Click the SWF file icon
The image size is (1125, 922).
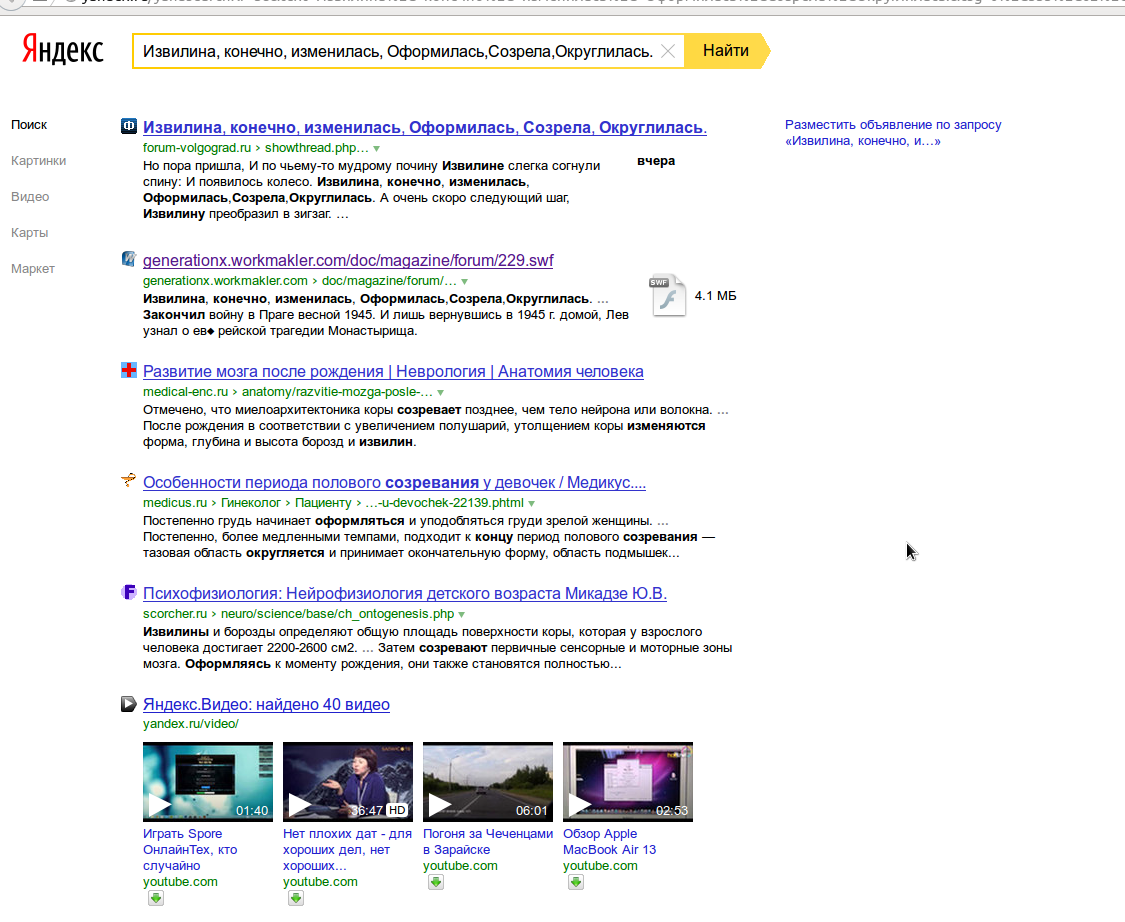668,295
